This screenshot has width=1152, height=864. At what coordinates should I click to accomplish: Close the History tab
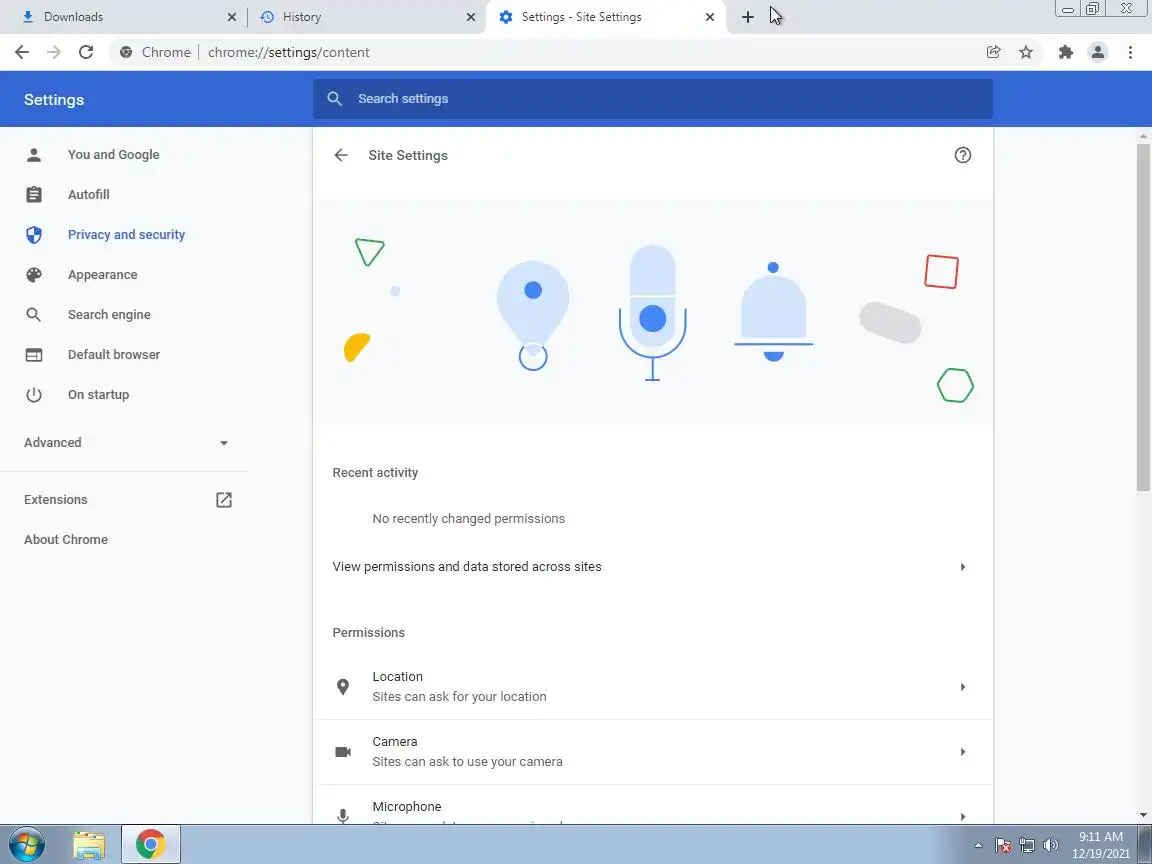tap(471, 17)
